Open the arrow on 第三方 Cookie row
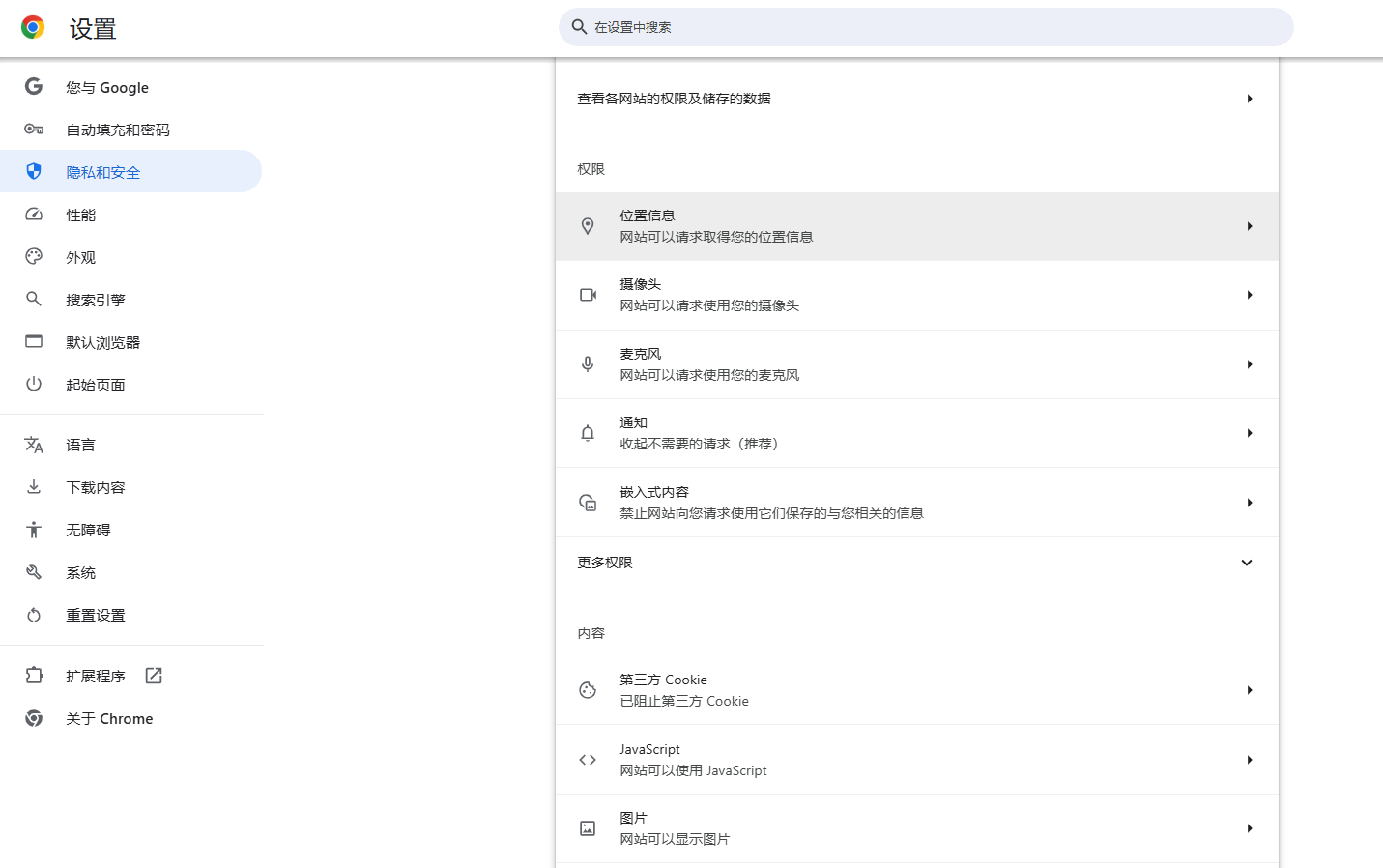Screen dimensions: 1383x868 (1250, 690)
